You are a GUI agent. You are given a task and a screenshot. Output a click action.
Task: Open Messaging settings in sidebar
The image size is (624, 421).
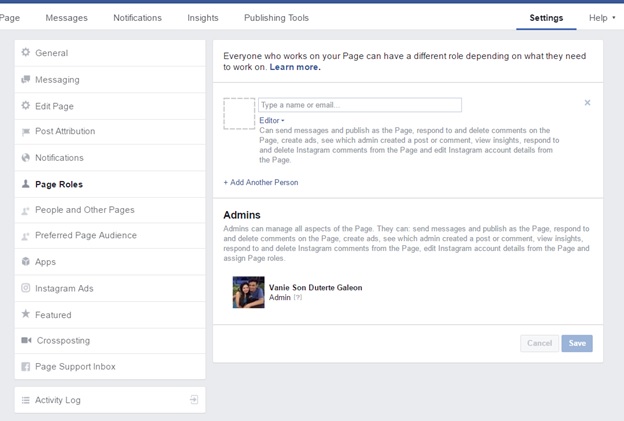110,80
